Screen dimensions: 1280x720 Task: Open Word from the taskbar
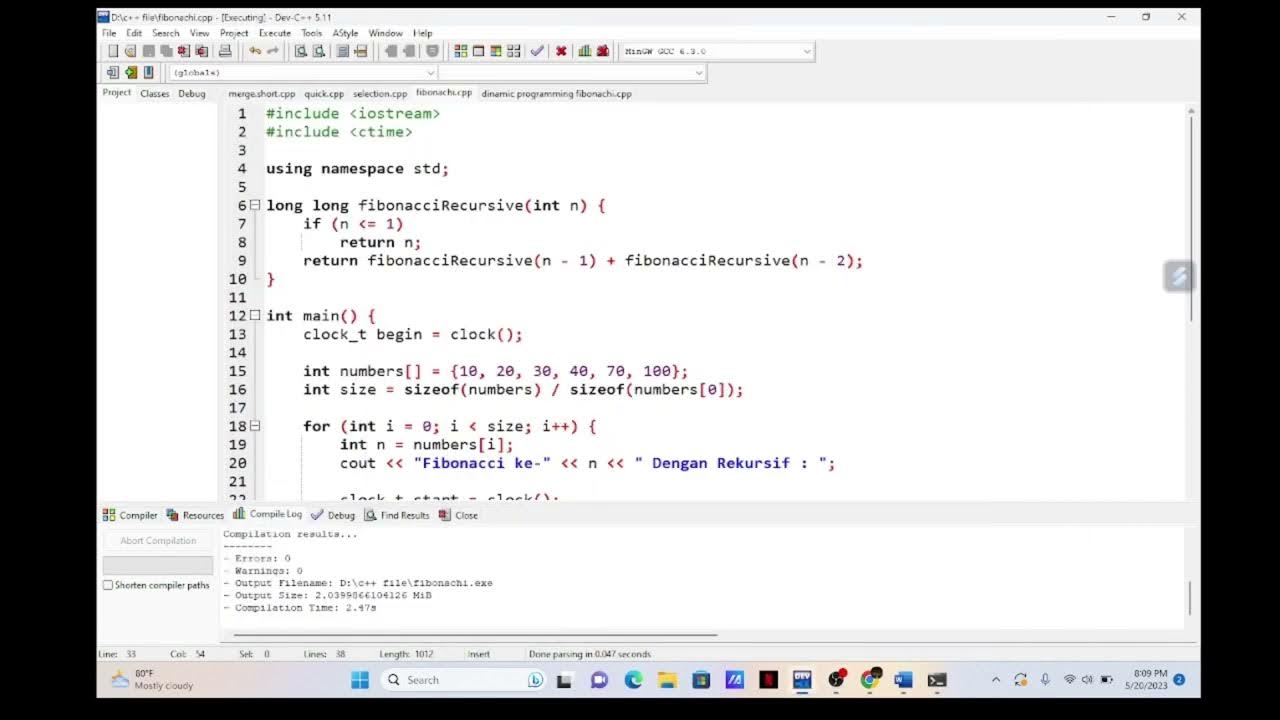tap(903, 680)
